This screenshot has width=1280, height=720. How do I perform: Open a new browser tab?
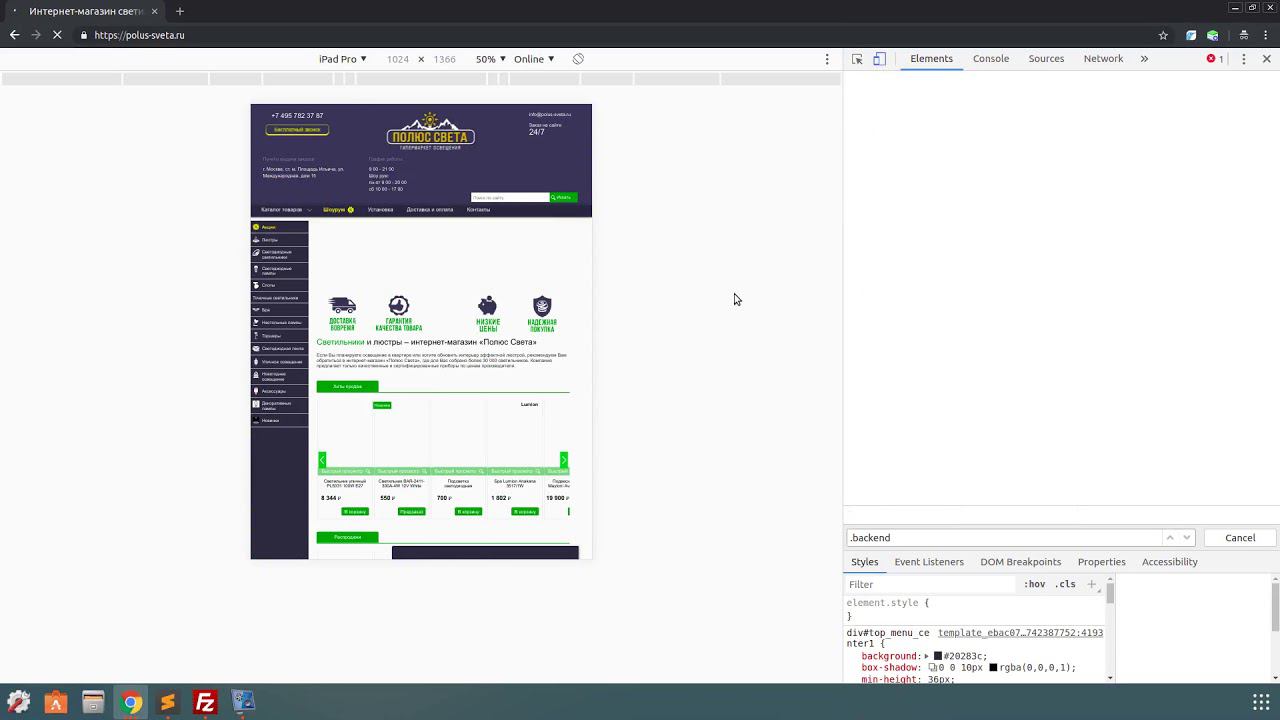tap(180, 11)
